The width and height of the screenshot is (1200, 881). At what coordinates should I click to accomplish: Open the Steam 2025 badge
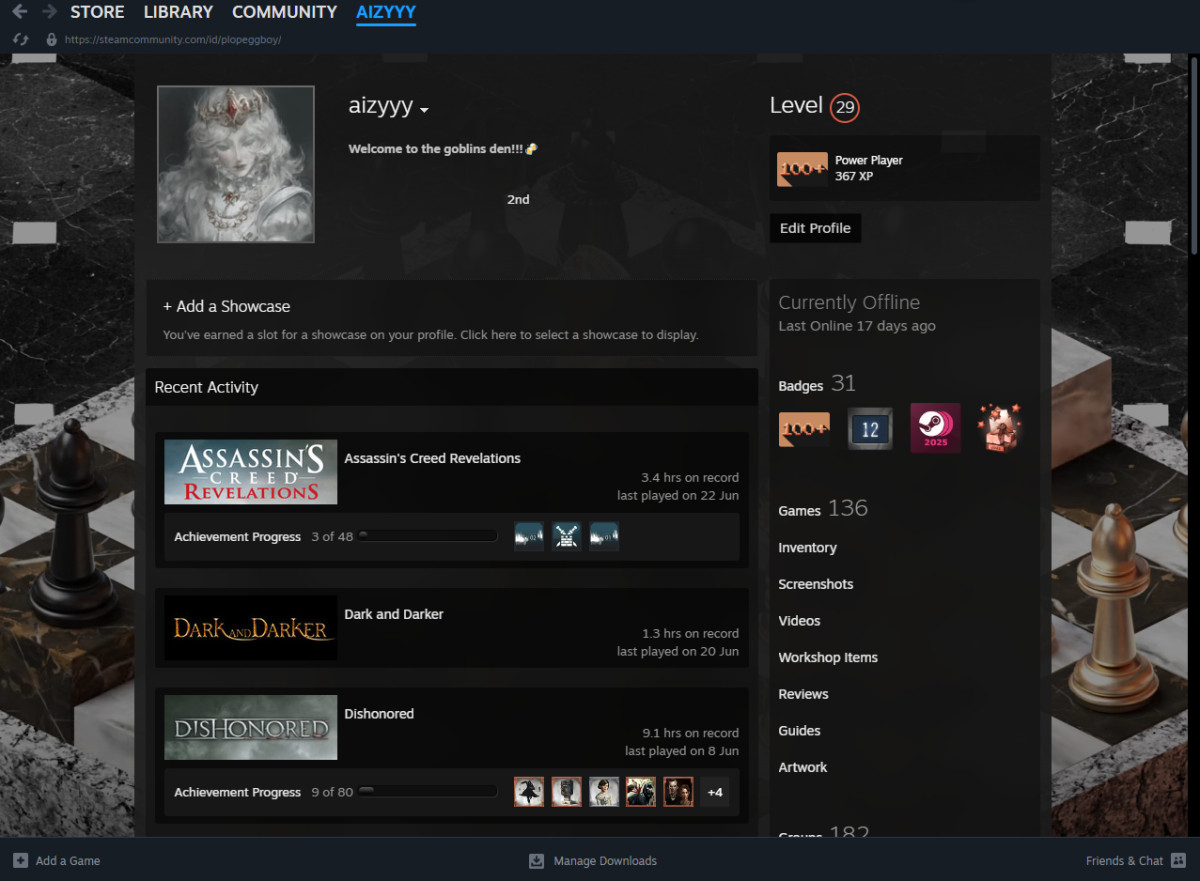[x=935, y=428]
